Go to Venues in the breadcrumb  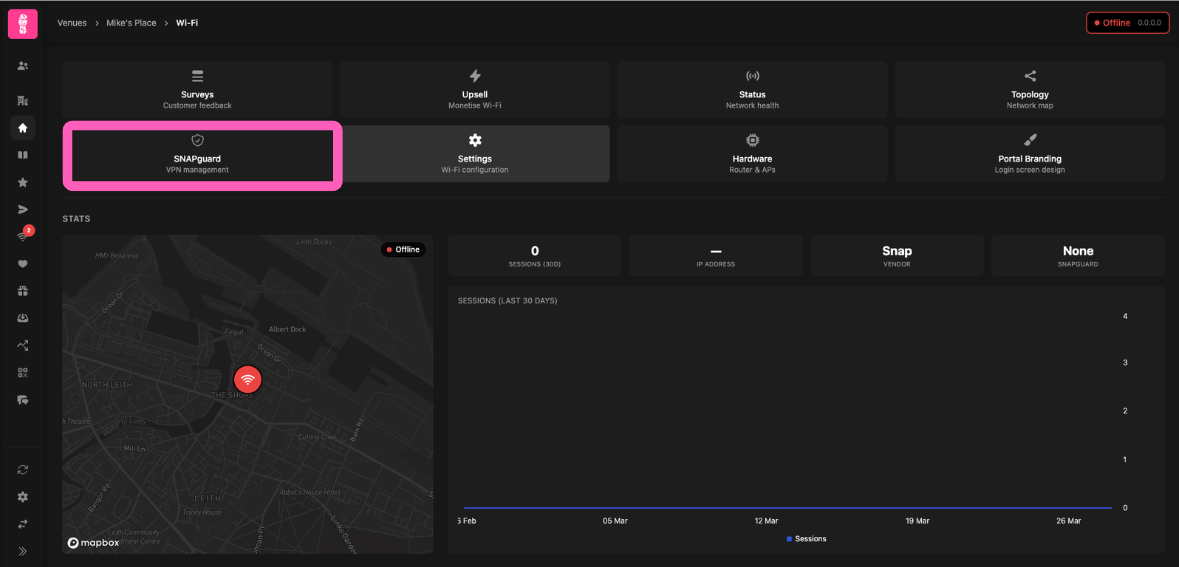click(72, 23)
